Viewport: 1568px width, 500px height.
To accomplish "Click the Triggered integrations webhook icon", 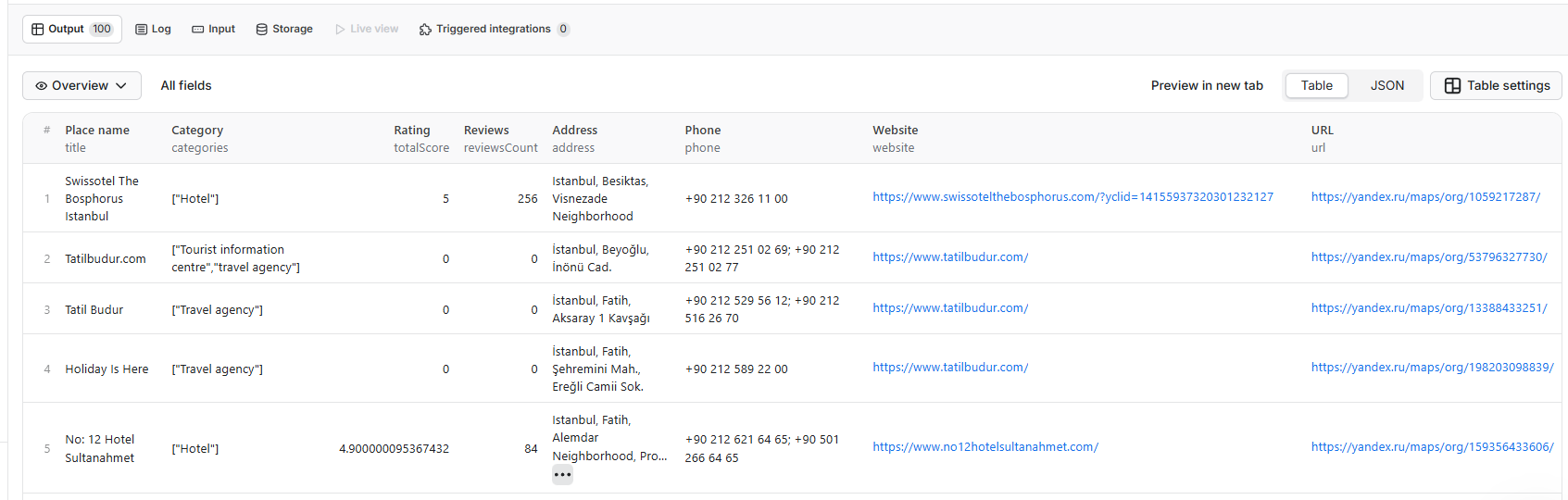I will pos(425,29).
